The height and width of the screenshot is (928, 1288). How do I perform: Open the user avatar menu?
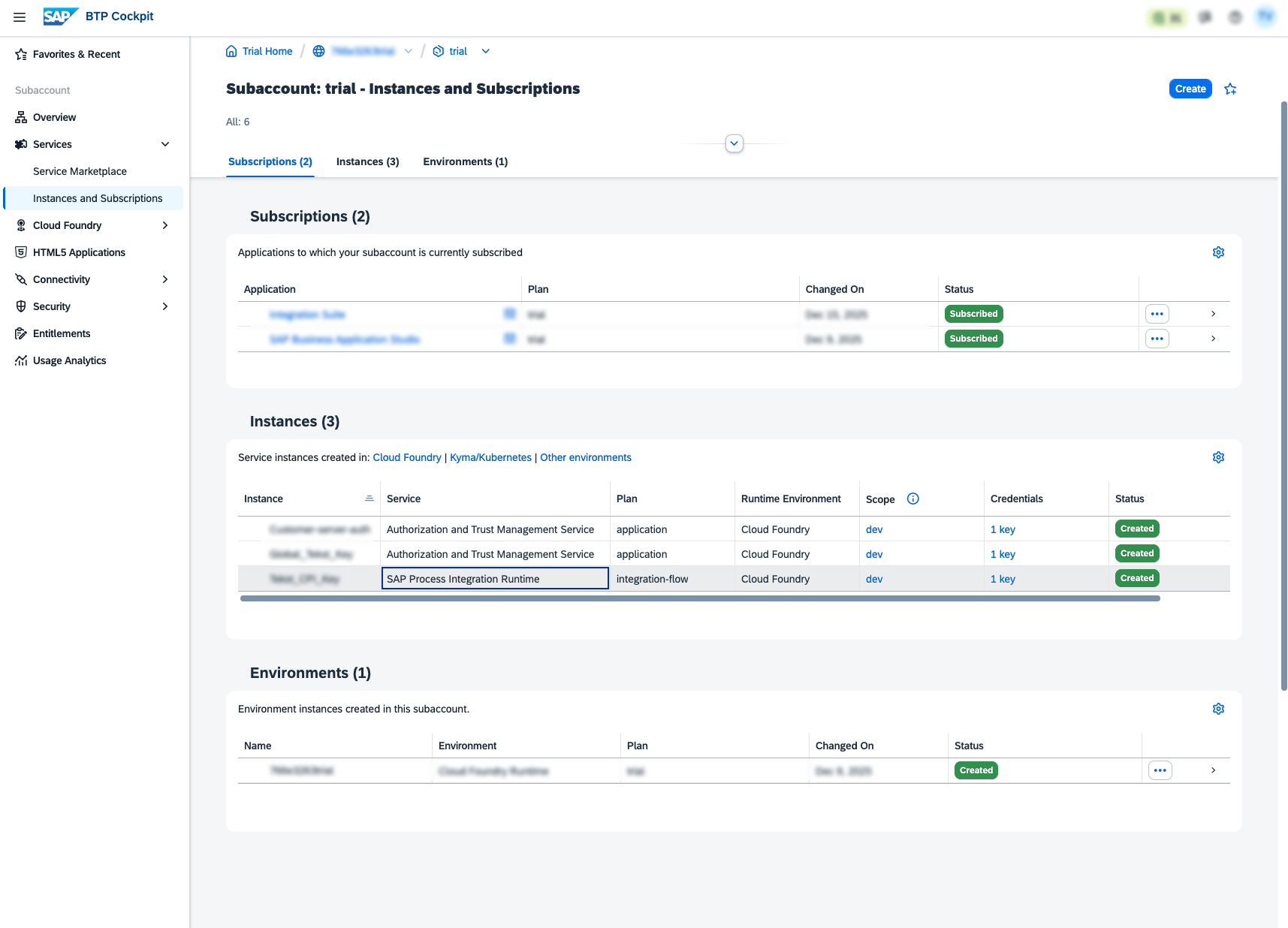point(1265,17)
